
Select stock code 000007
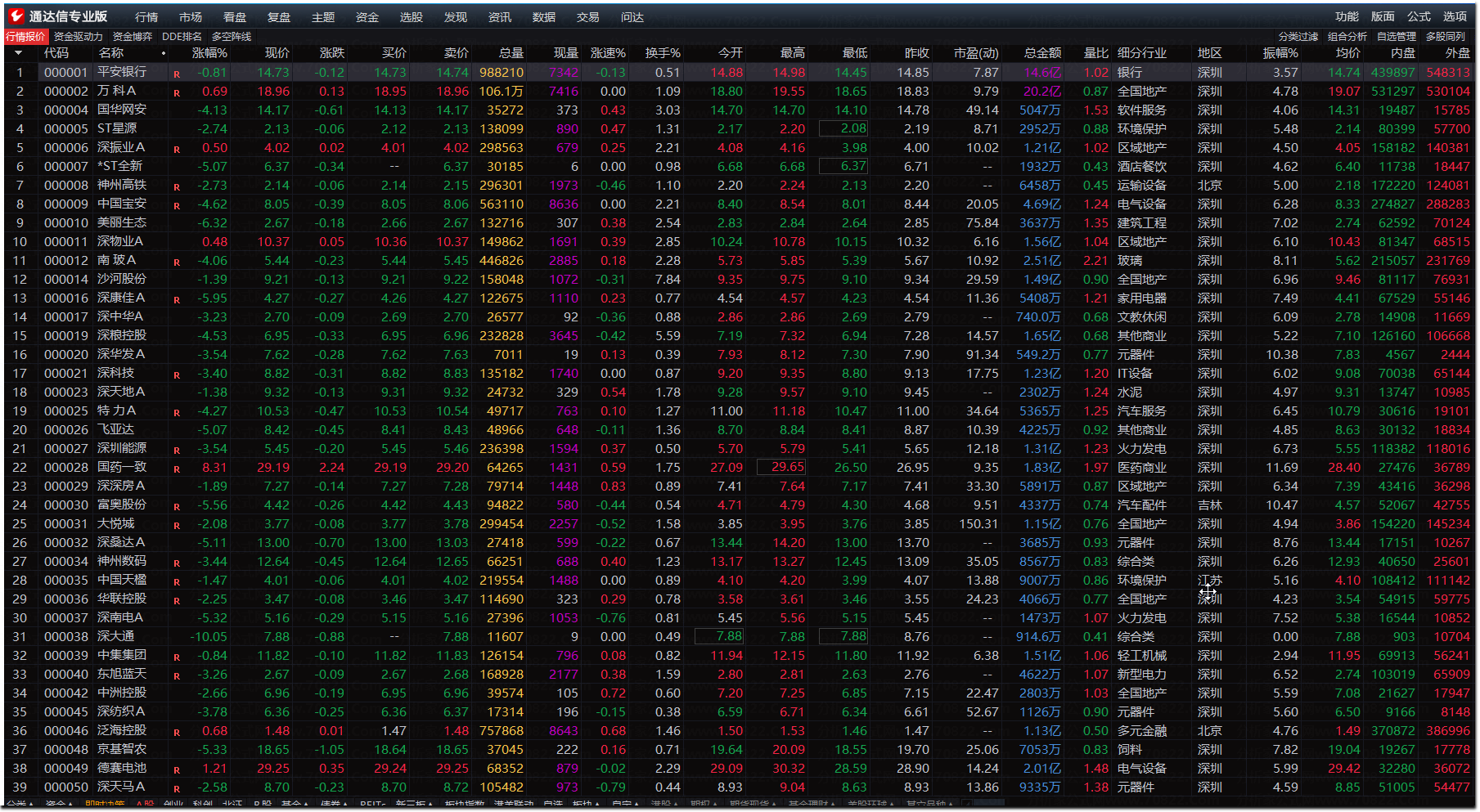click(65, 166)
